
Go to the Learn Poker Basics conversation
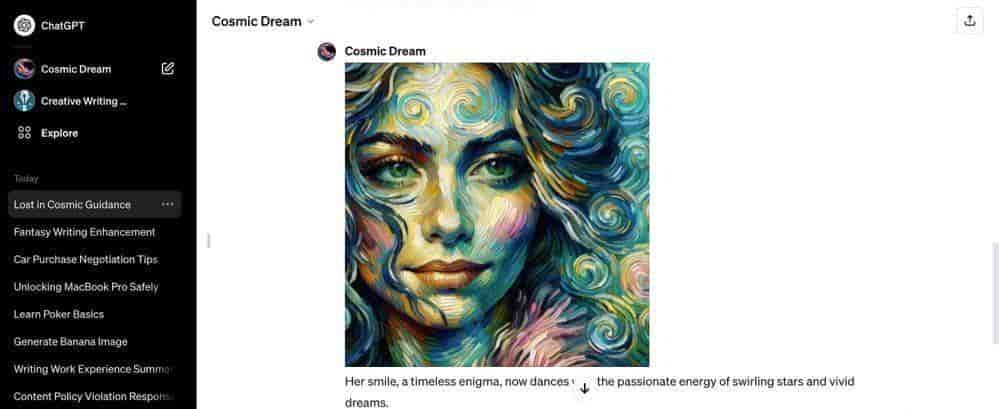(59, 314)
